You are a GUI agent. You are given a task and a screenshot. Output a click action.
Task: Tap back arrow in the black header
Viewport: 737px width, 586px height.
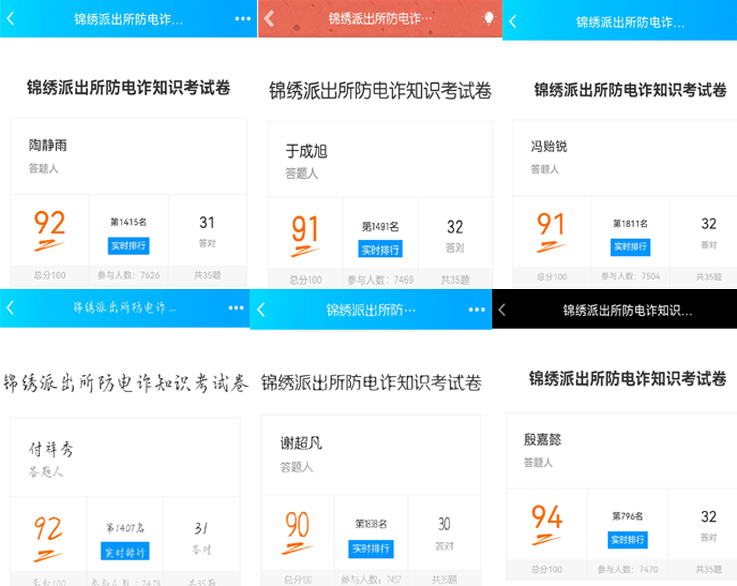tap(502, 310)
